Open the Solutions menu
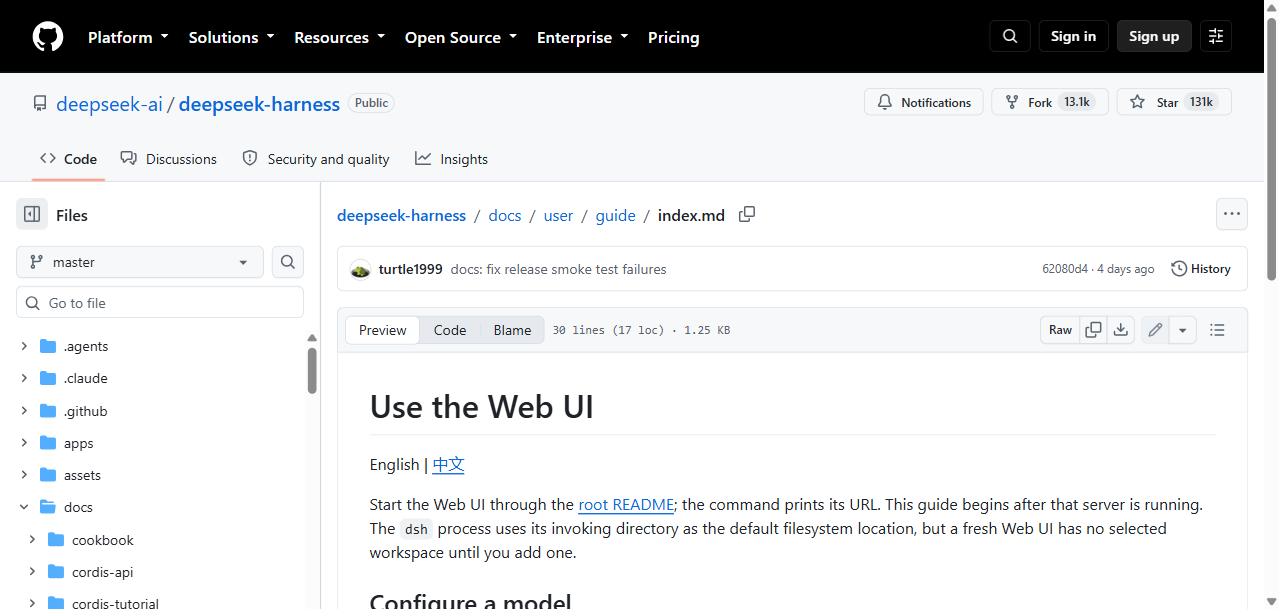 (231, 37)
